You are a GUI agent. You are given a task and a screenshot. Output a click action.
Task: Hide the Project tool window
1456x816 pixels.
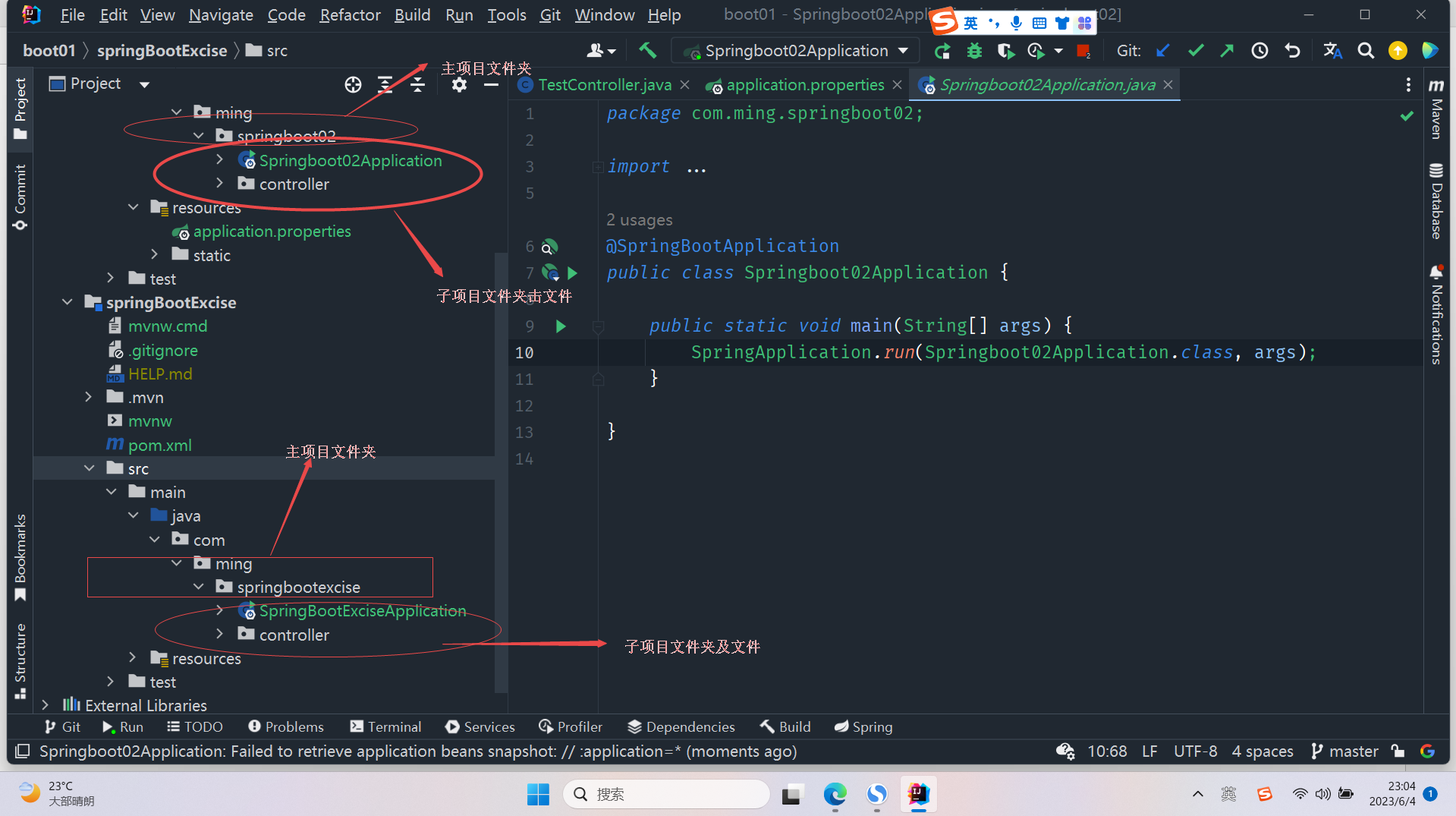(x=491, y=84)
